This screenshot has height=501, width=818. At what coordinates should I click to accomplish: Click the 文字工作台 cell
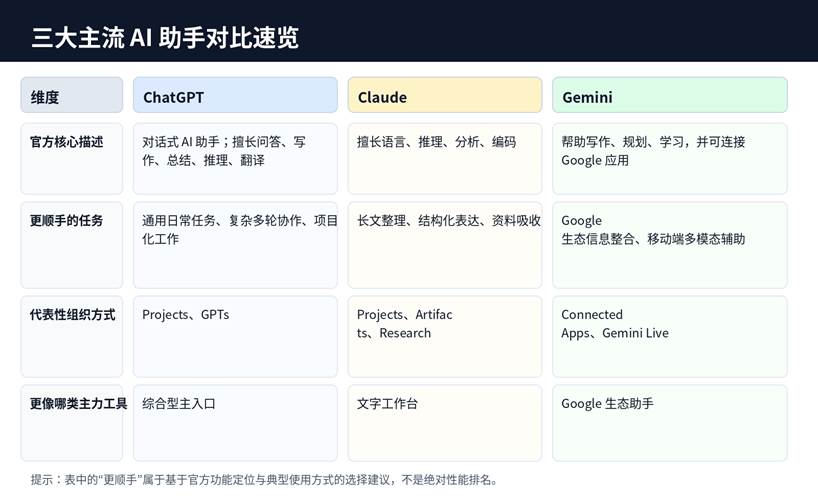pos(444,422)
